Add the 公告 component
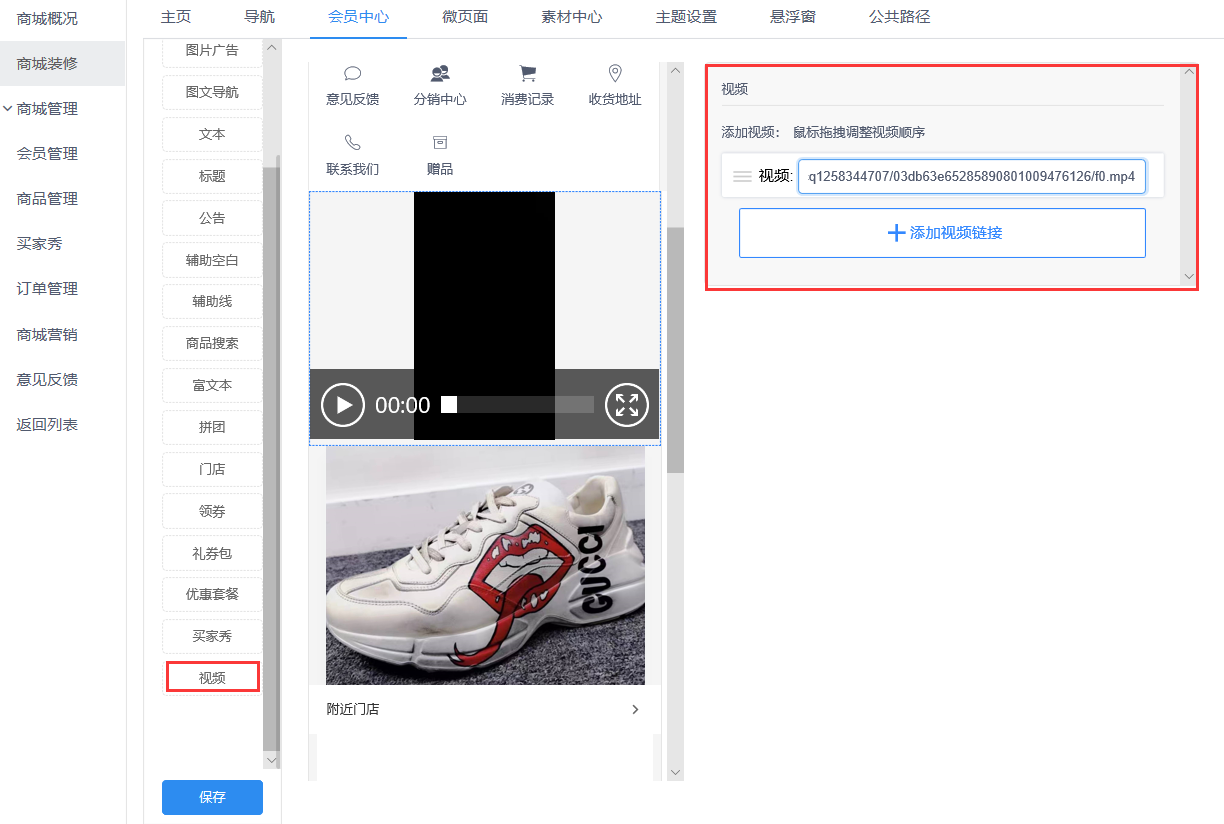The width and height of the screenshot is (1224, 824). pos(212,218)
